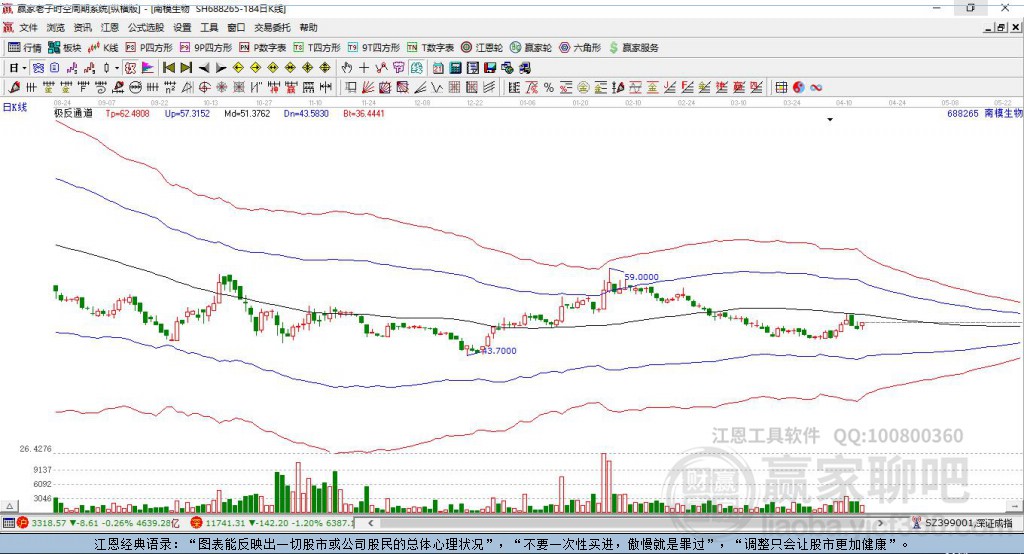Click the bar chart n² icon
The width and height of the screenshot is (1024, 554).
coord(170,88)
